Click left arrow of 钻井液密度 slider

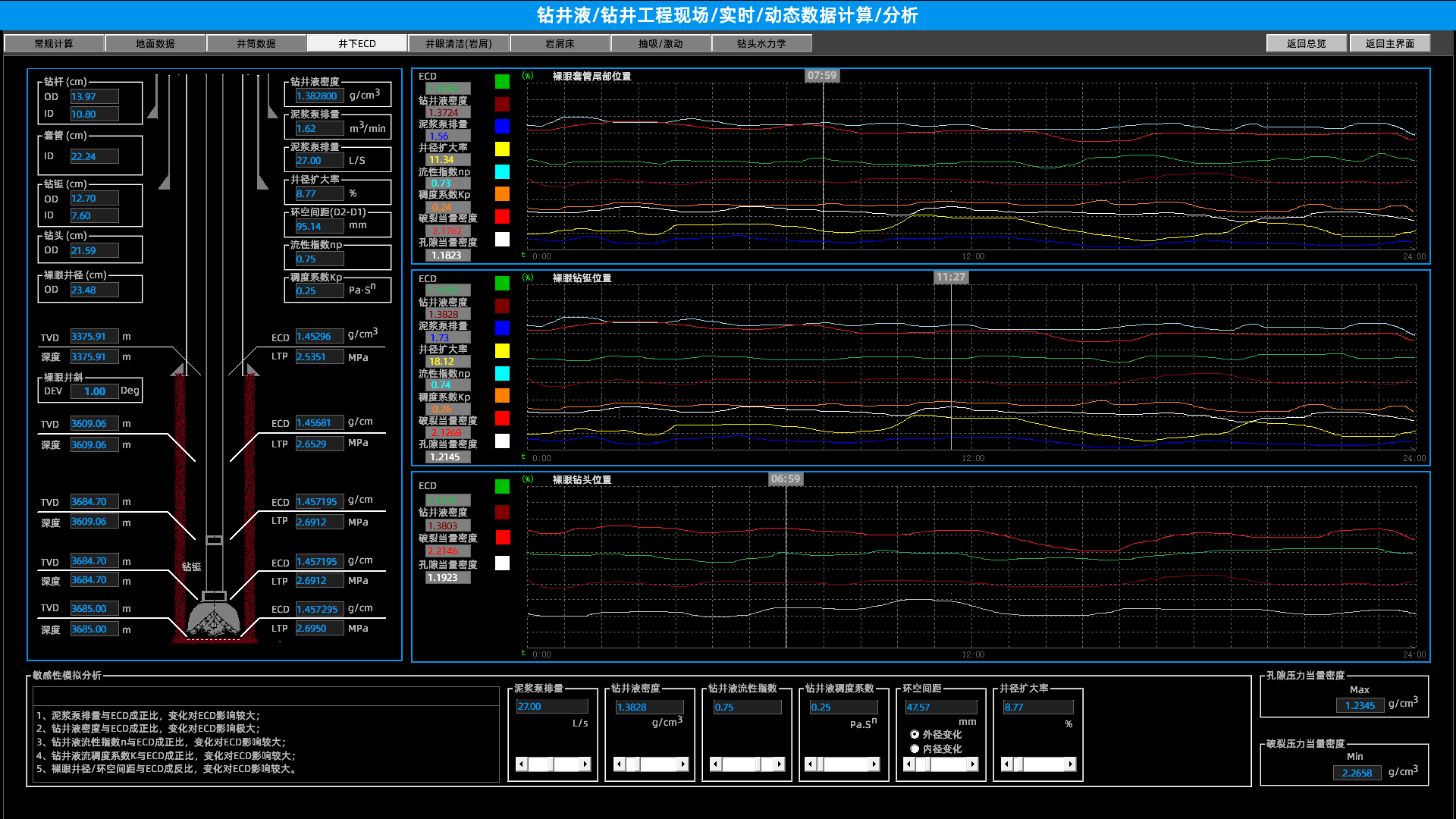[619, 764]
